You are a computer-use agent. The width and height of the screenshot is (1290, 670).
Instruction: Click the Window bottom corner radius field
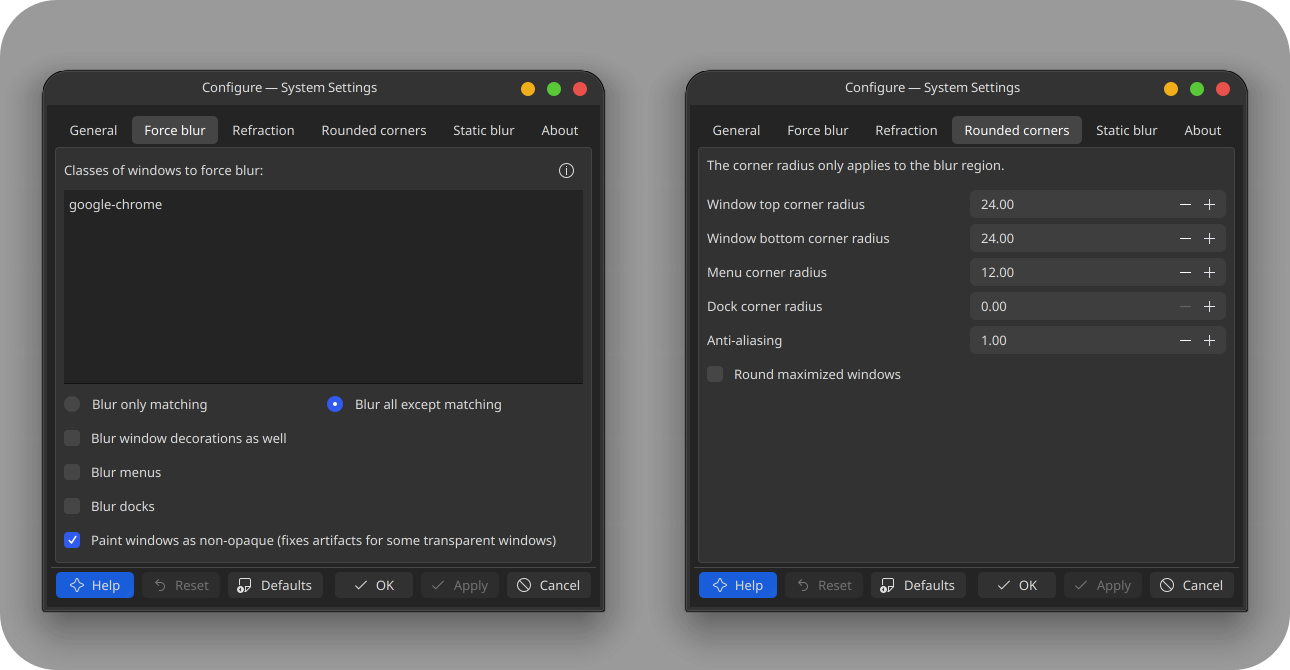click(x=1097, y=238)
